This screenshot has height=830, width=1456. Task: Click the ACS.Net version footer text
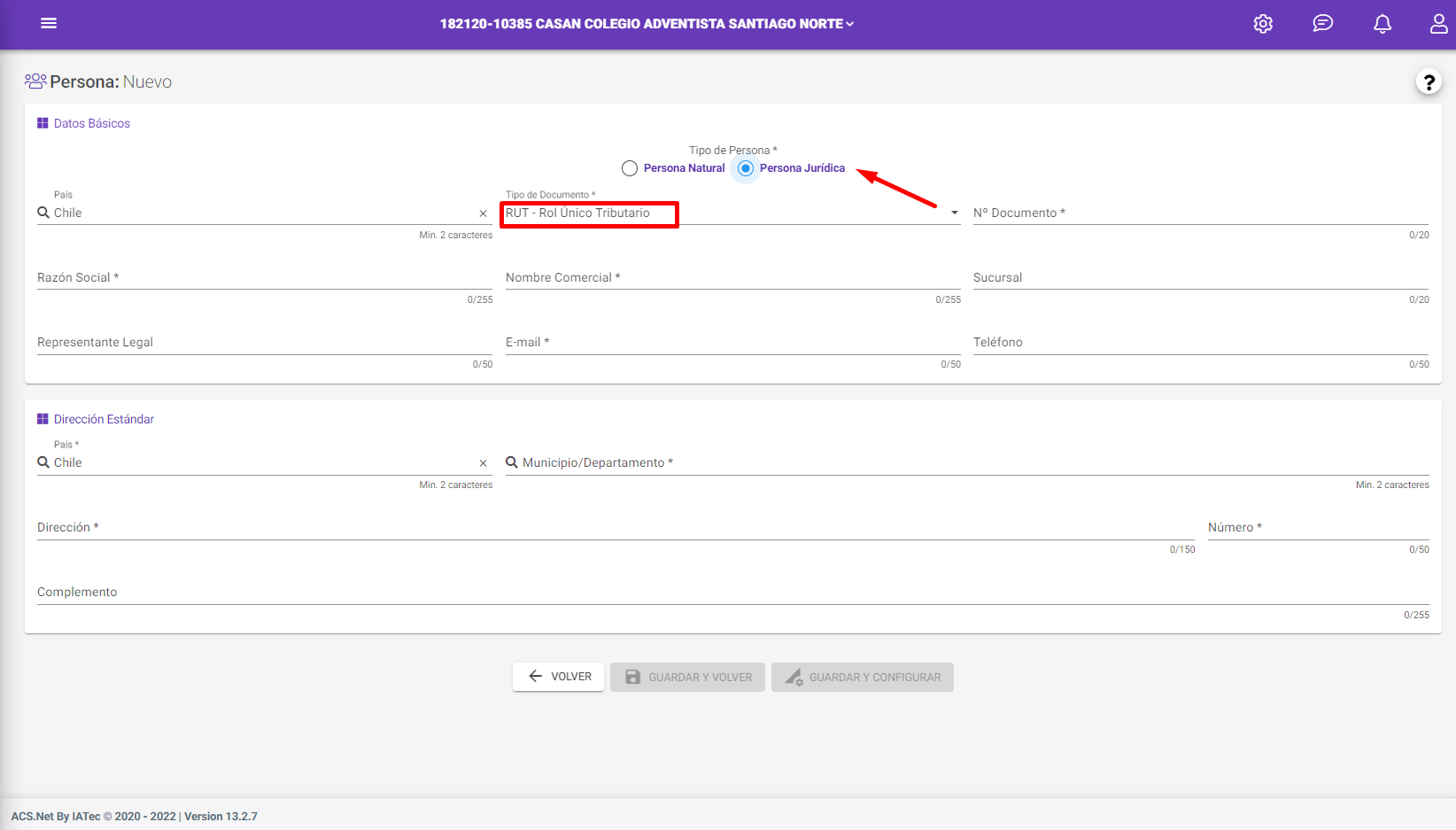[135, 816]
